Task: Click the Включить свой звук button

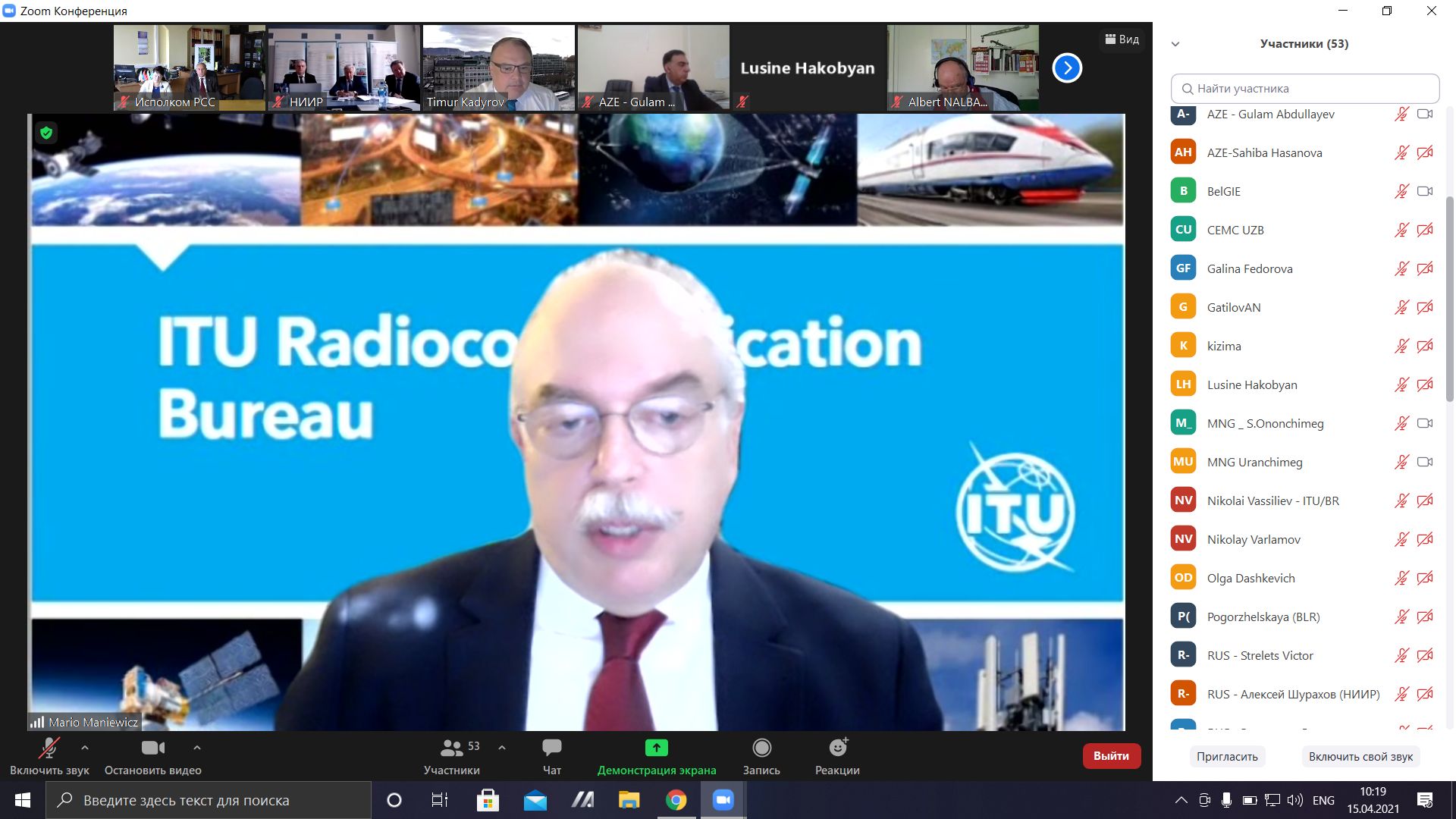Action: (x=1360, y=756)
